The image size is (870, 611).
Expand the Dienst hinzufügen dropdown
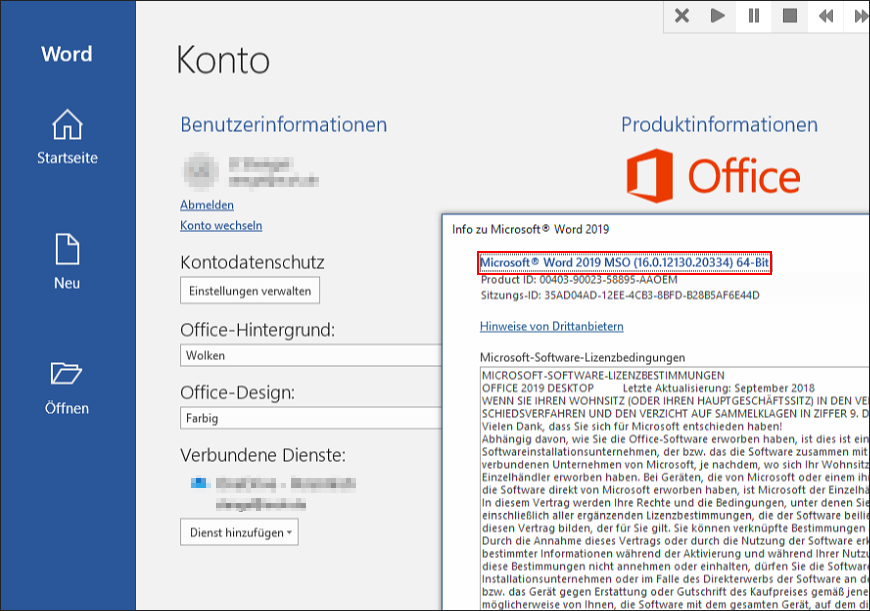[x=240, y=533]
